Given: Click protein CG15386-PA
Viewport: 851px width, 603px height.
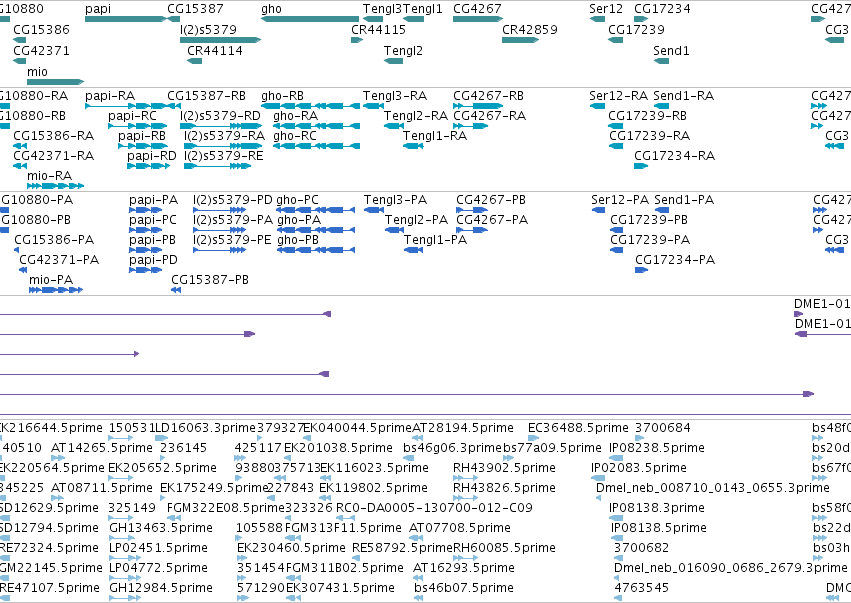Looking at the screenshot, I should tap(16, 250).
